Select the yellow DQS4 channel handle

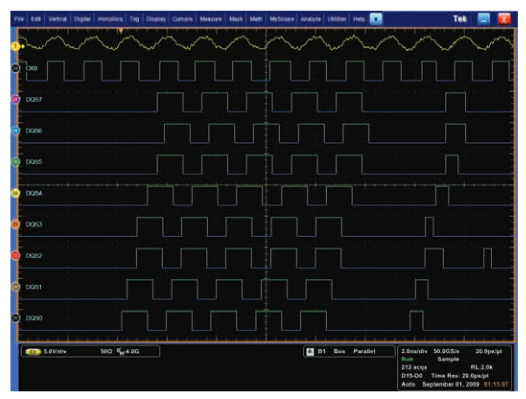[x=15, y=193]
